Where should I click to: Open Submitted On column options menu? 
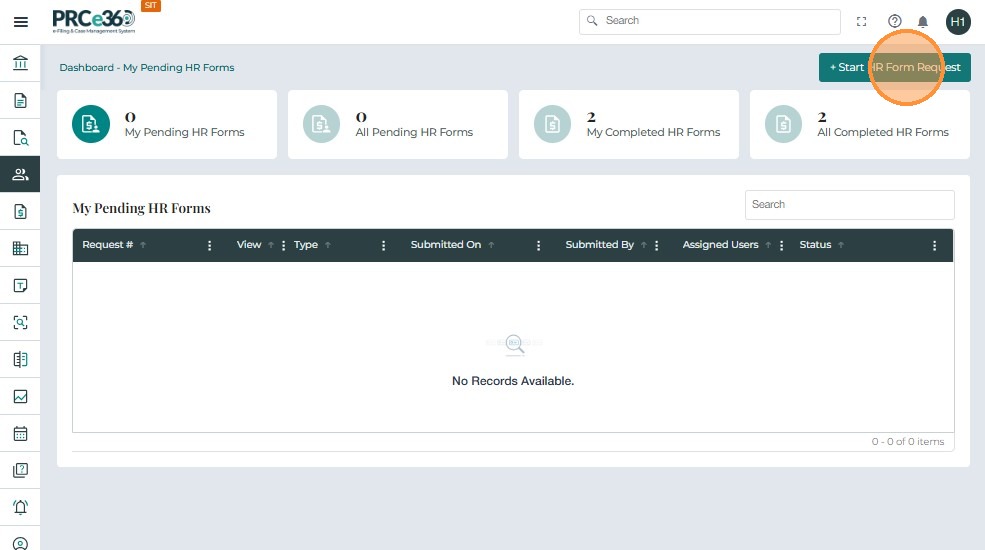(538, 245)
